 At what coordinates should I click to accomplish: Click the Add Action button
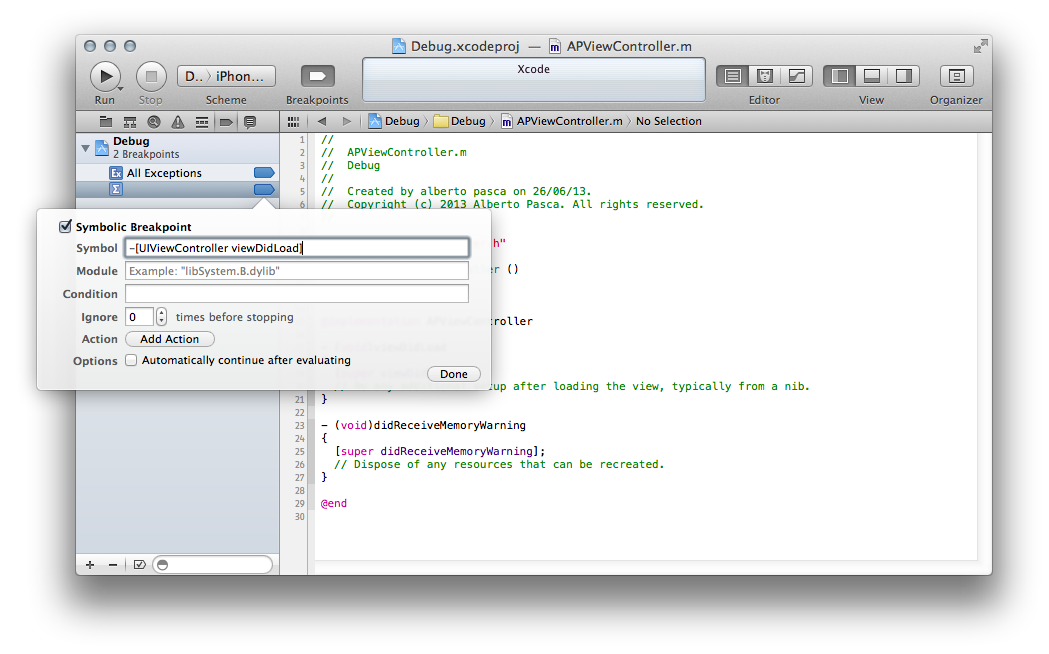point(170,339)
